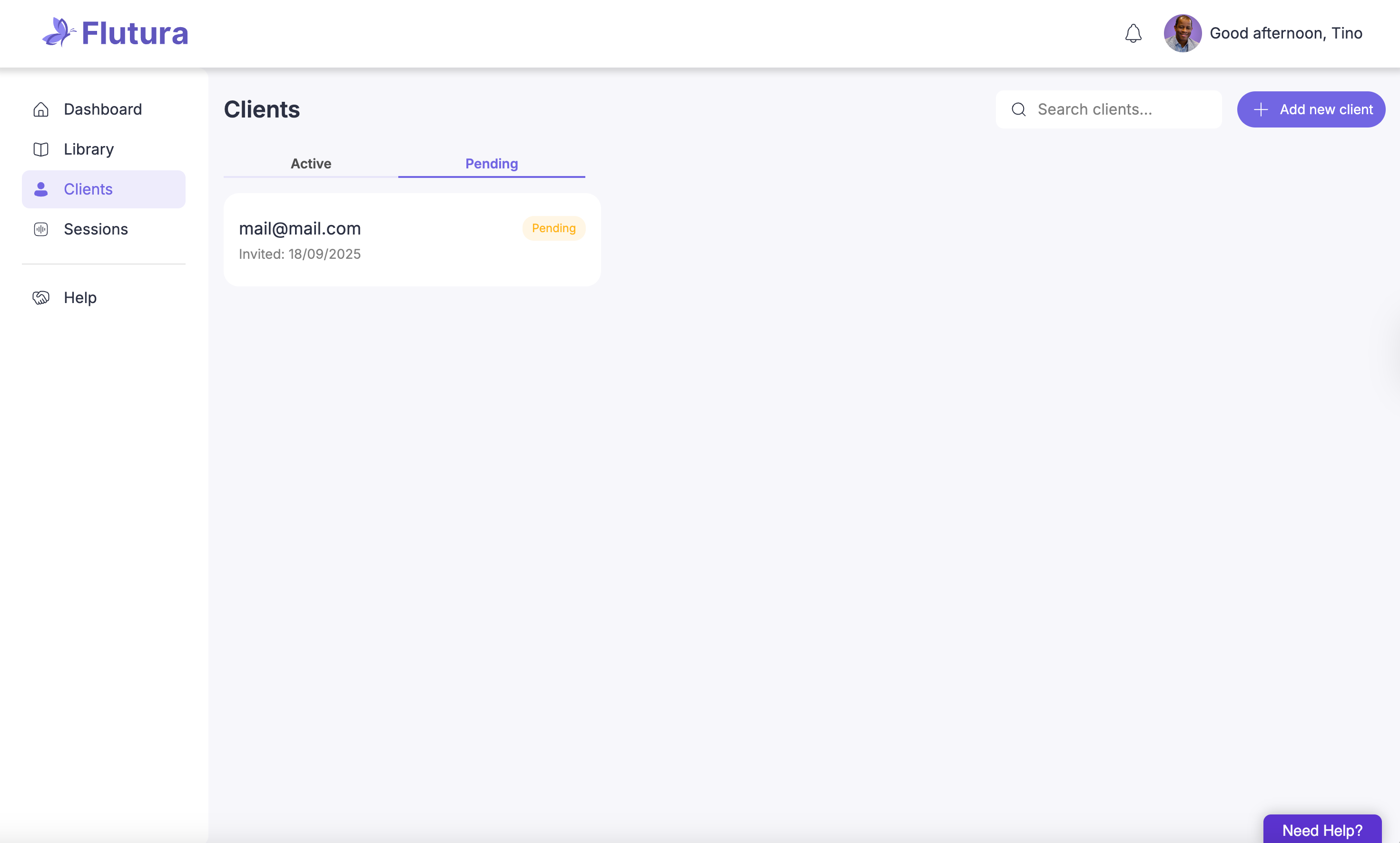The height and width of the screenshot is (843, 1400).
Task: Click the Flutura wordmark text
Action: [135, 33]
